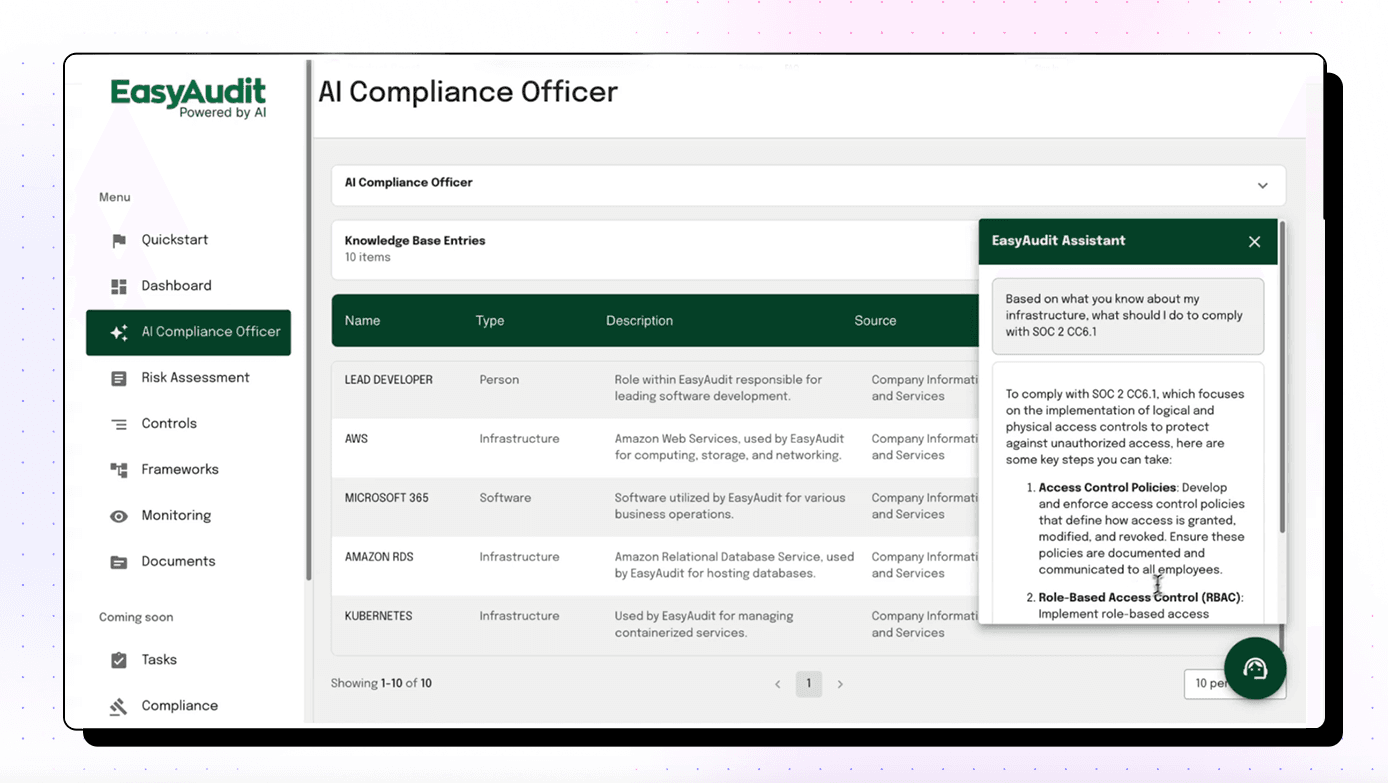Select page 1 in pagination

pos(809,684)
